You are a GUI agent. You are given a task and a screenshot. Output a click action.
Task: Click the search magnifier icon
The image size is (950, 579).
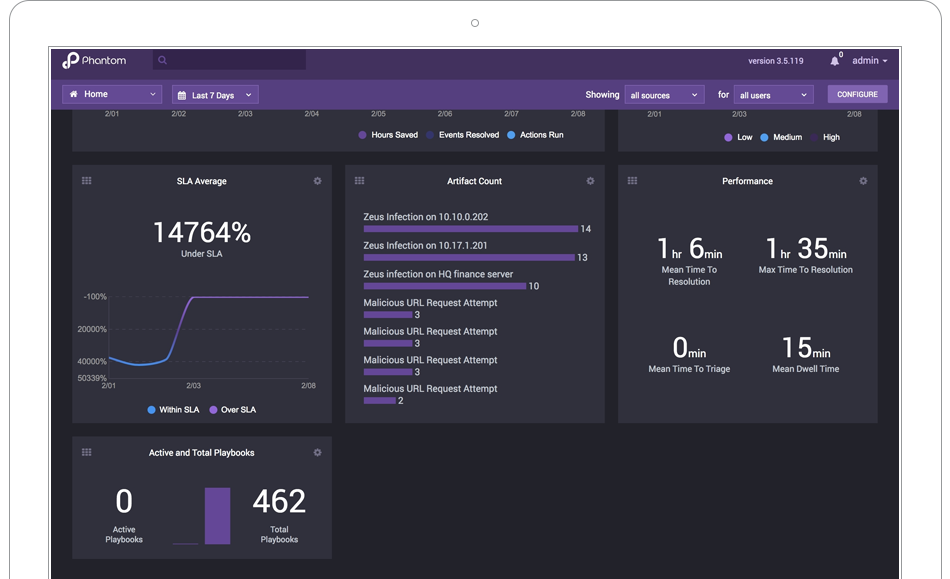click(x=162, y=60)
